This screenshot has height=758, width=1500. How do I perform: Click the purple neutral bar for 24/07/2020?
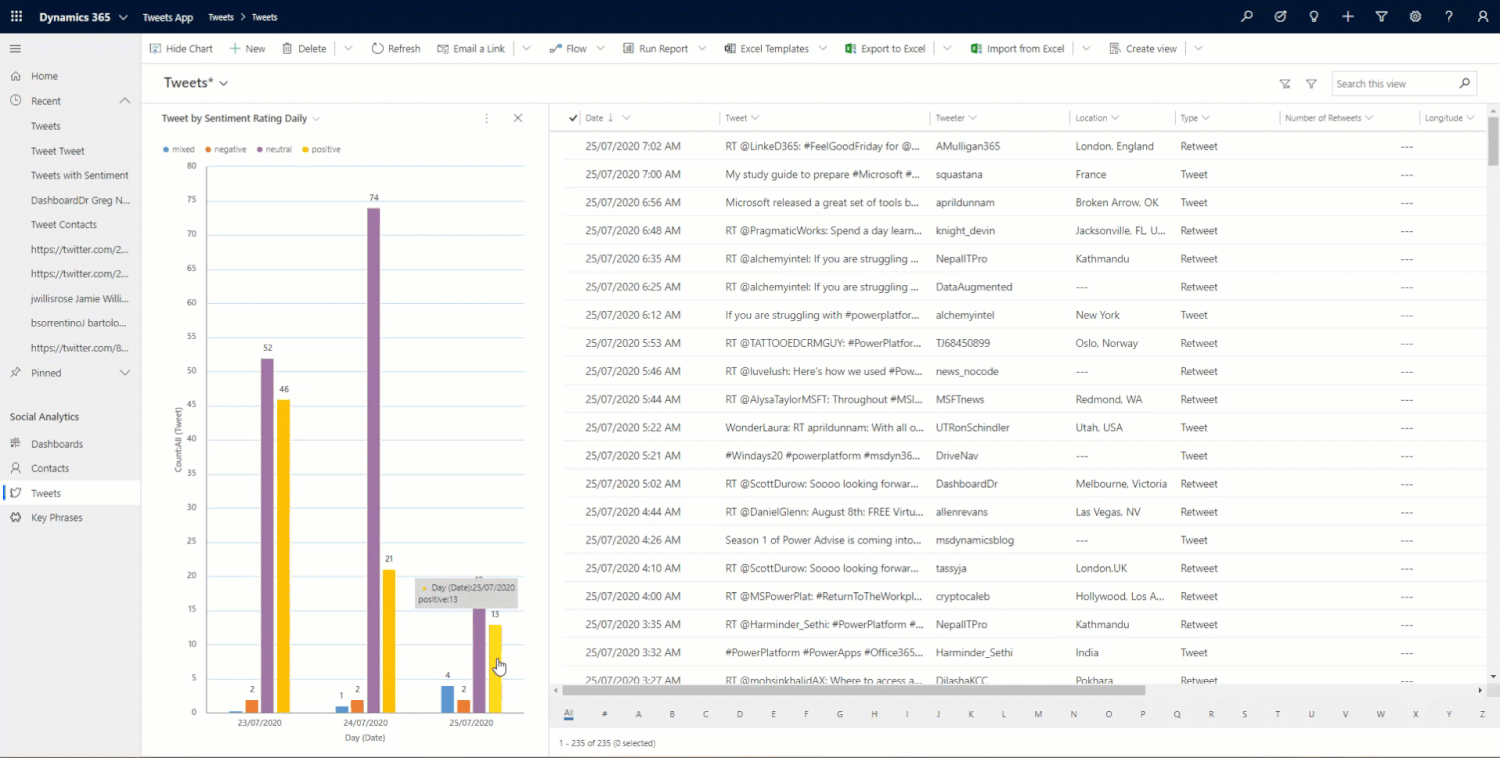click(x=373, y=460)
